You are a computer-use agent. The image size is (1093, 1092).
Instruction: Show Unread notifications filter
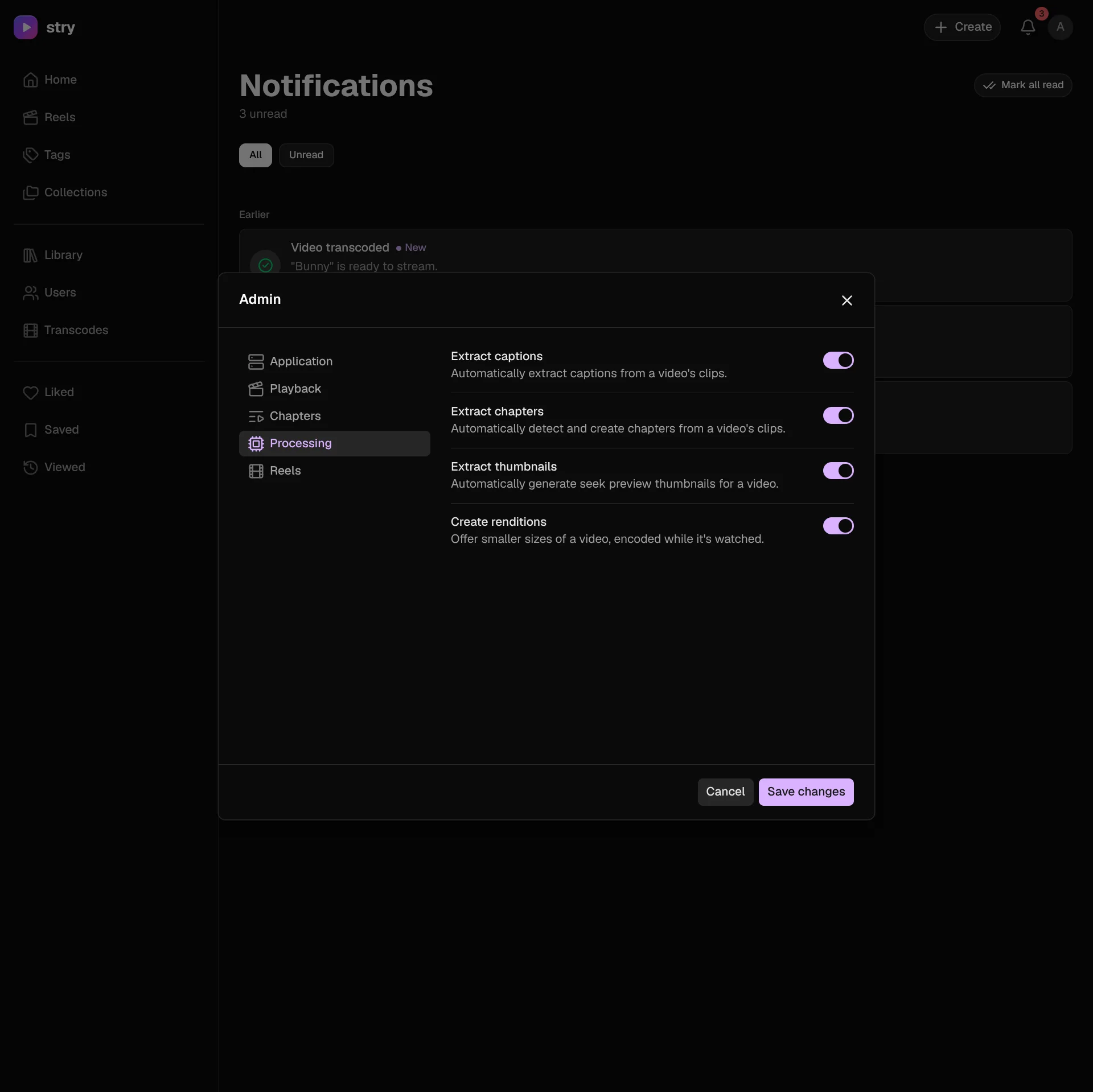pyautogui.click(x=306, y=155)
